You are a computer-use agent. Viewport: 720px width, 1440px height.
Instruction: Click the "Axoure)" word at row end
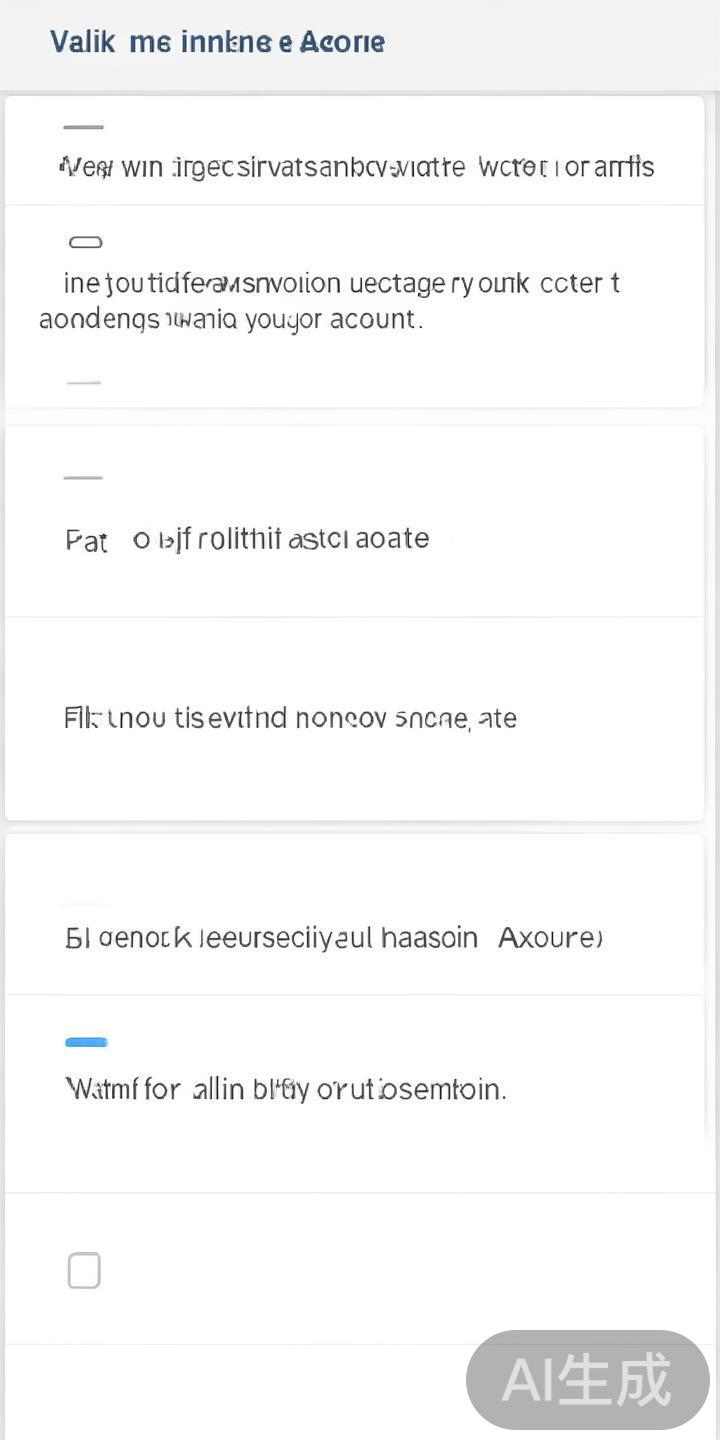tap(550, 938)
